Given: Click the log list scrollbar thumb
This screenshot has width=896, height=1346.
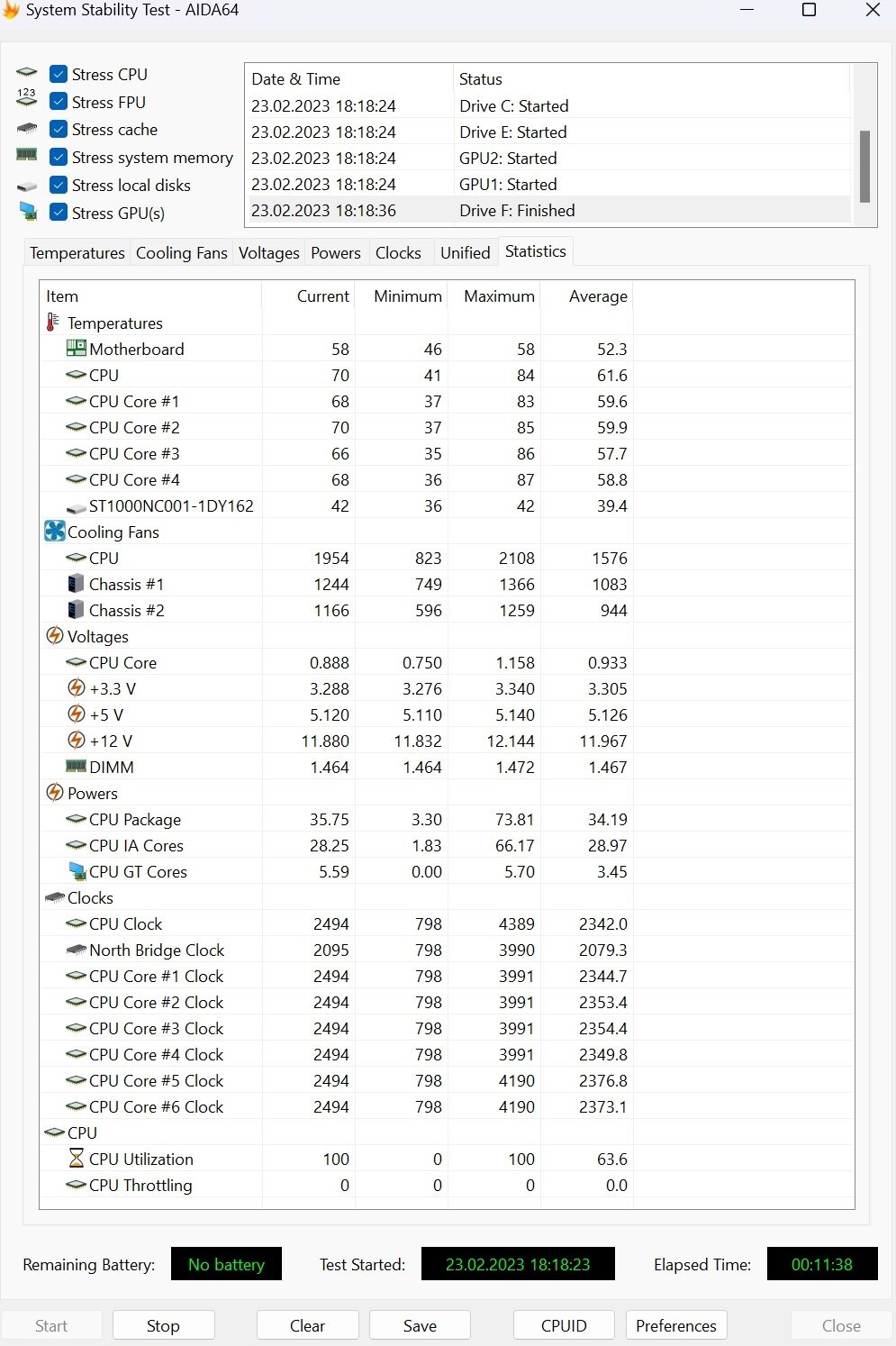Looking at the screenshot, I should [x=864, y=167].
